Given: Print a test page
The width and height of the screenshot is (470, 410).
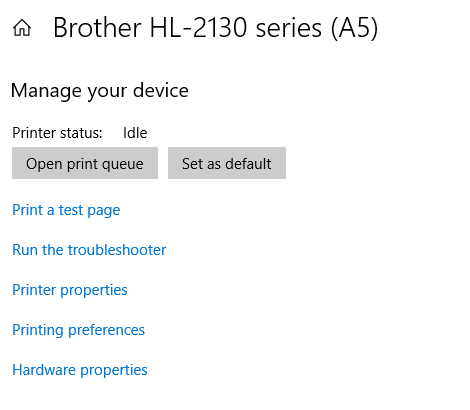Looking at the screenshot, I should [x=66, y=210].
